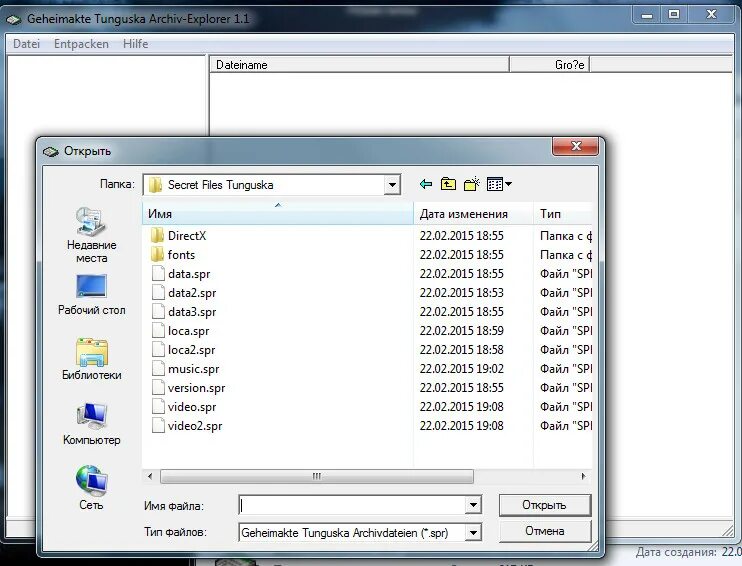Select the music.spr file icon

pos(158,369)
